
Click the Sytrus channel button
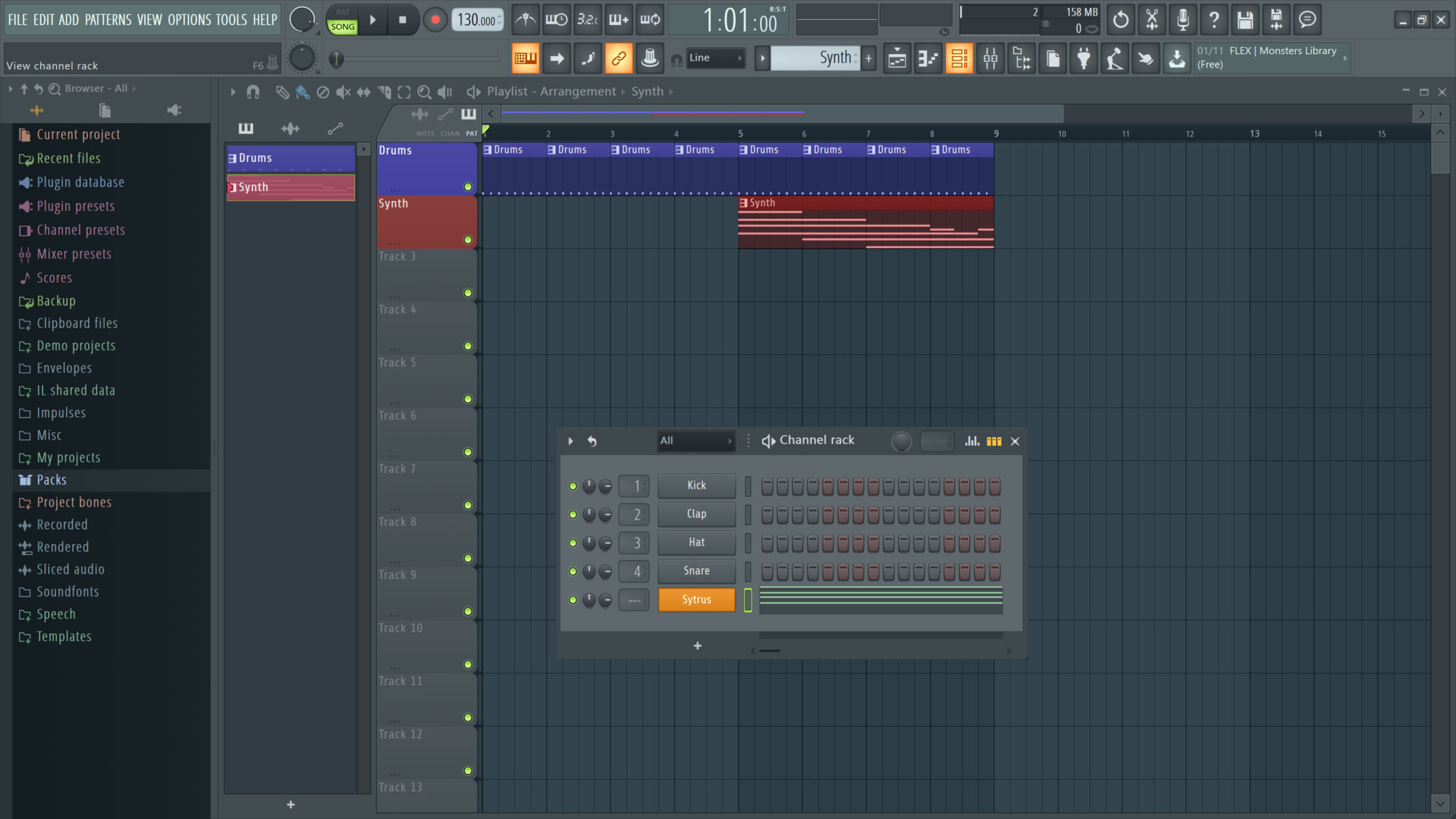pos(695,599)
